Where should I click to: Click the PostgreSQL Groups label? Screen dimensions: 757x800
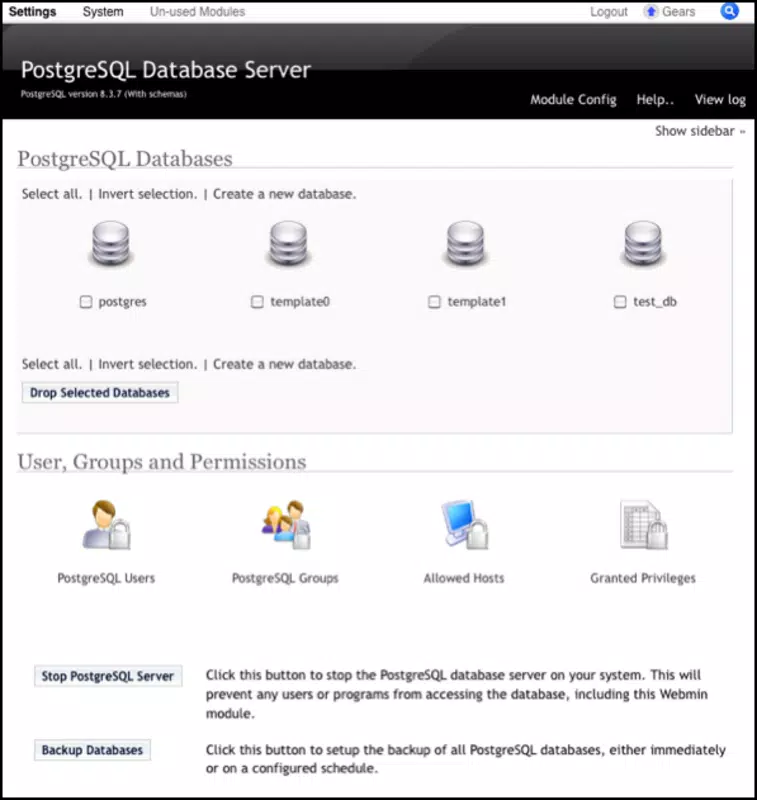coord(285,578)
